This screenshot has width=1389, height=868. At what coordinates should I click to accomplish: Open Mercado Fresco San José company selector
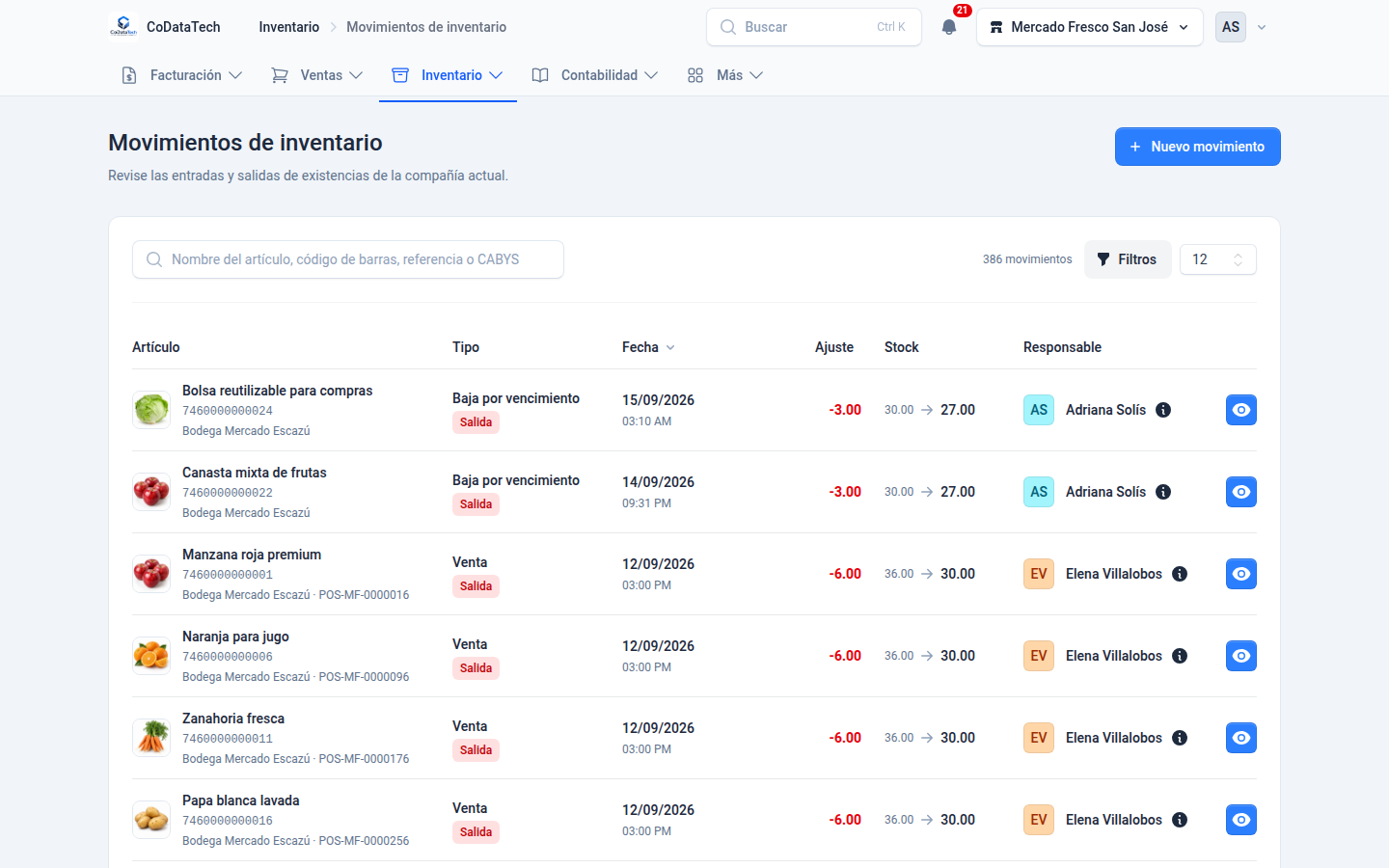[1090, 27]
